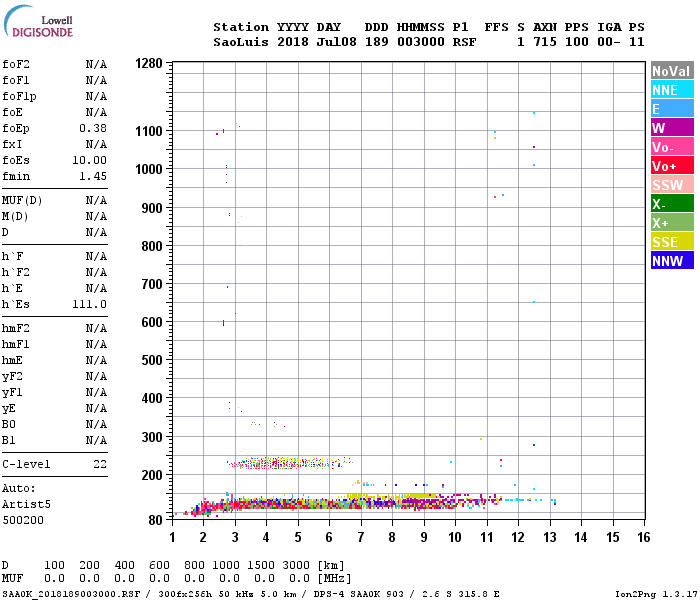The image size is (700, 600).
Task: Click the hmF2 parameter label
Action: pos(16,328)
